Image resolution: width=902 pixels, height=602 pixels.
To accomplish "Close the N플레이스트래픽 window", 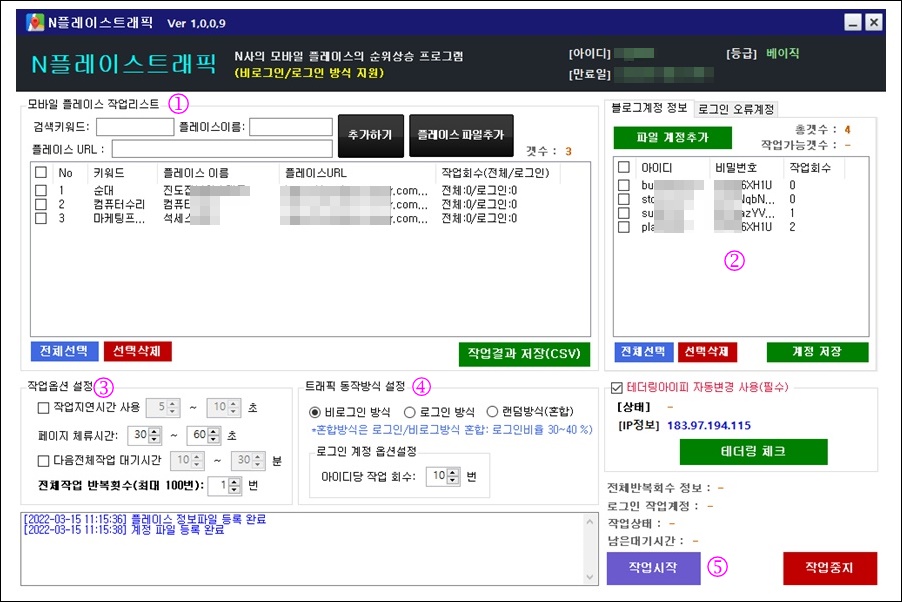I will [874, 22].
